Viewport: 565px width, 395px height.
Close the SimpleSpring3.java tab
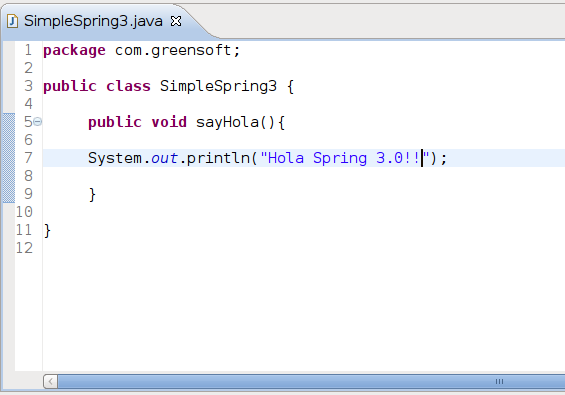176,21
